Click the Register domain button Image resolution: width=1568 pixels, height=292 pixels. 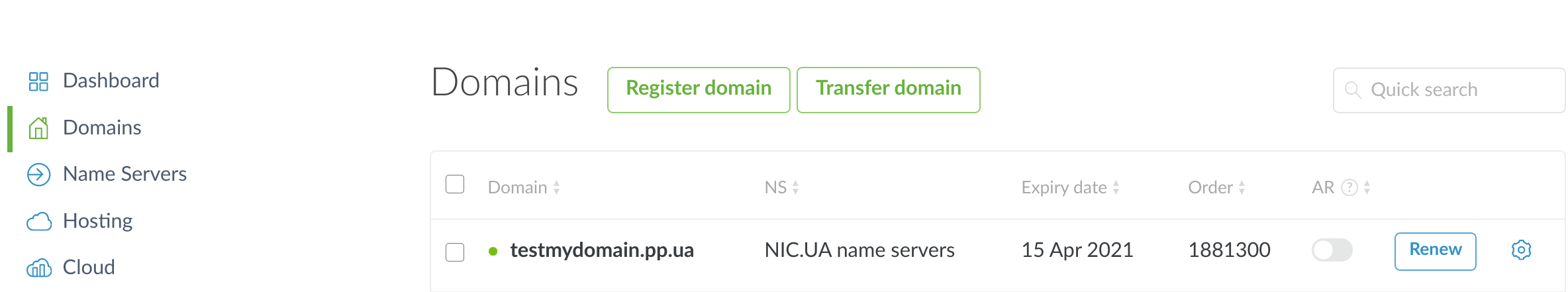(x=699, y=89)
